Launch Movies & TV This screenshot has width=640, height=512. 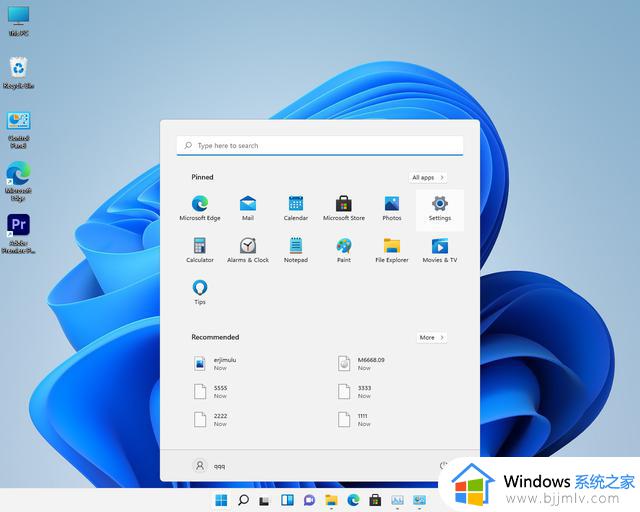(440, 250)
